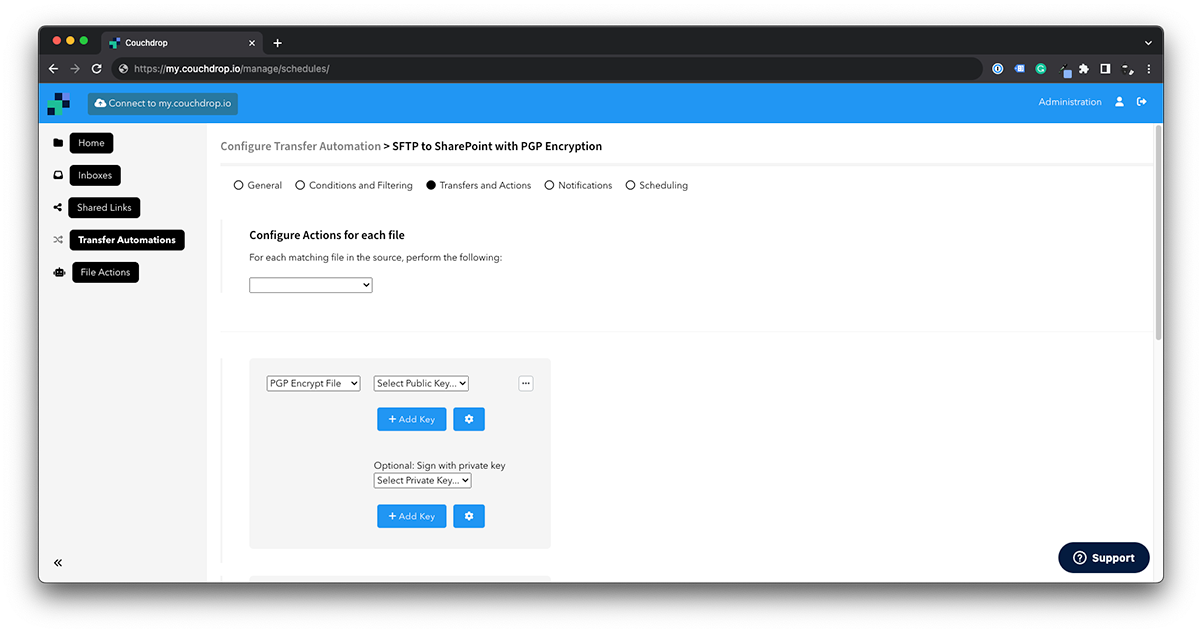Select the General step radio button
Image resolution: width=1200 pixels, height=631 pixels.
(x=238, y=185)
